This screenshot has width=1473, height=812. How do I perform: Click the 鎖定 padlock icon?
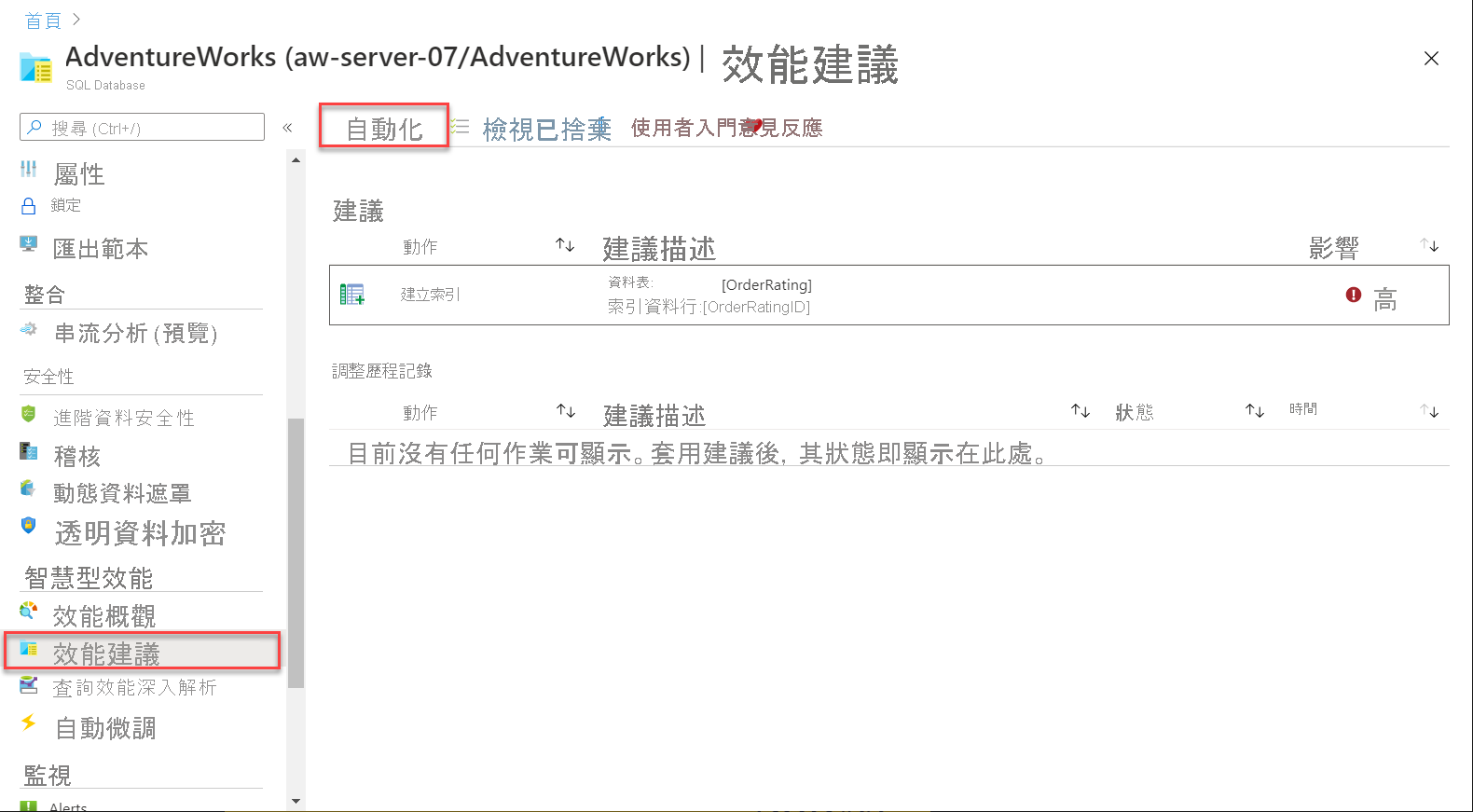click(x=29, y=206)
